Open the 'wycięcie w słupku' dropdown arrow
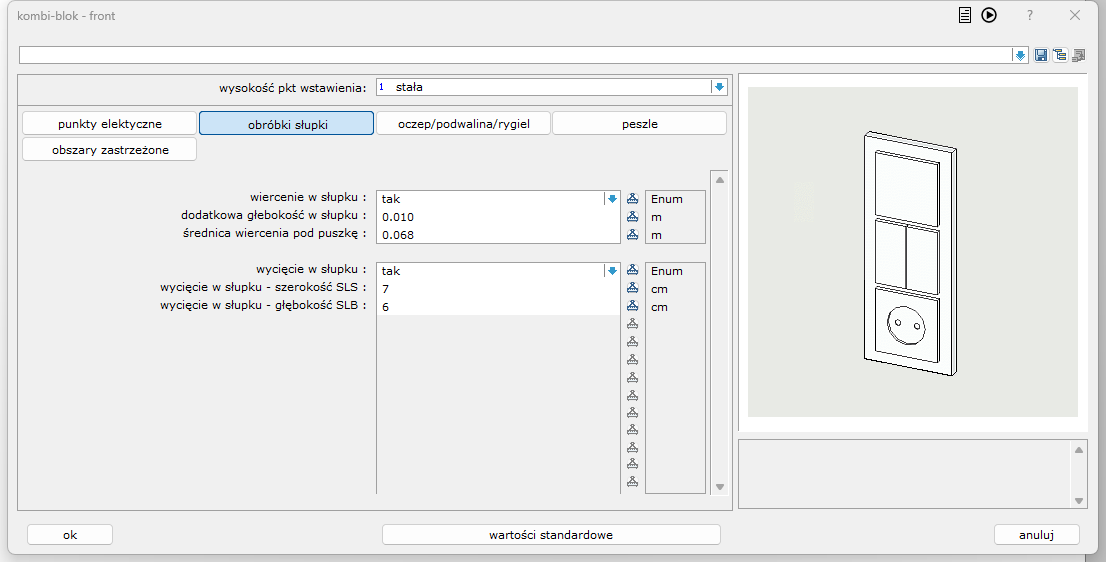Viewport: 1106px width, 562px height. [x=612, y=271]
